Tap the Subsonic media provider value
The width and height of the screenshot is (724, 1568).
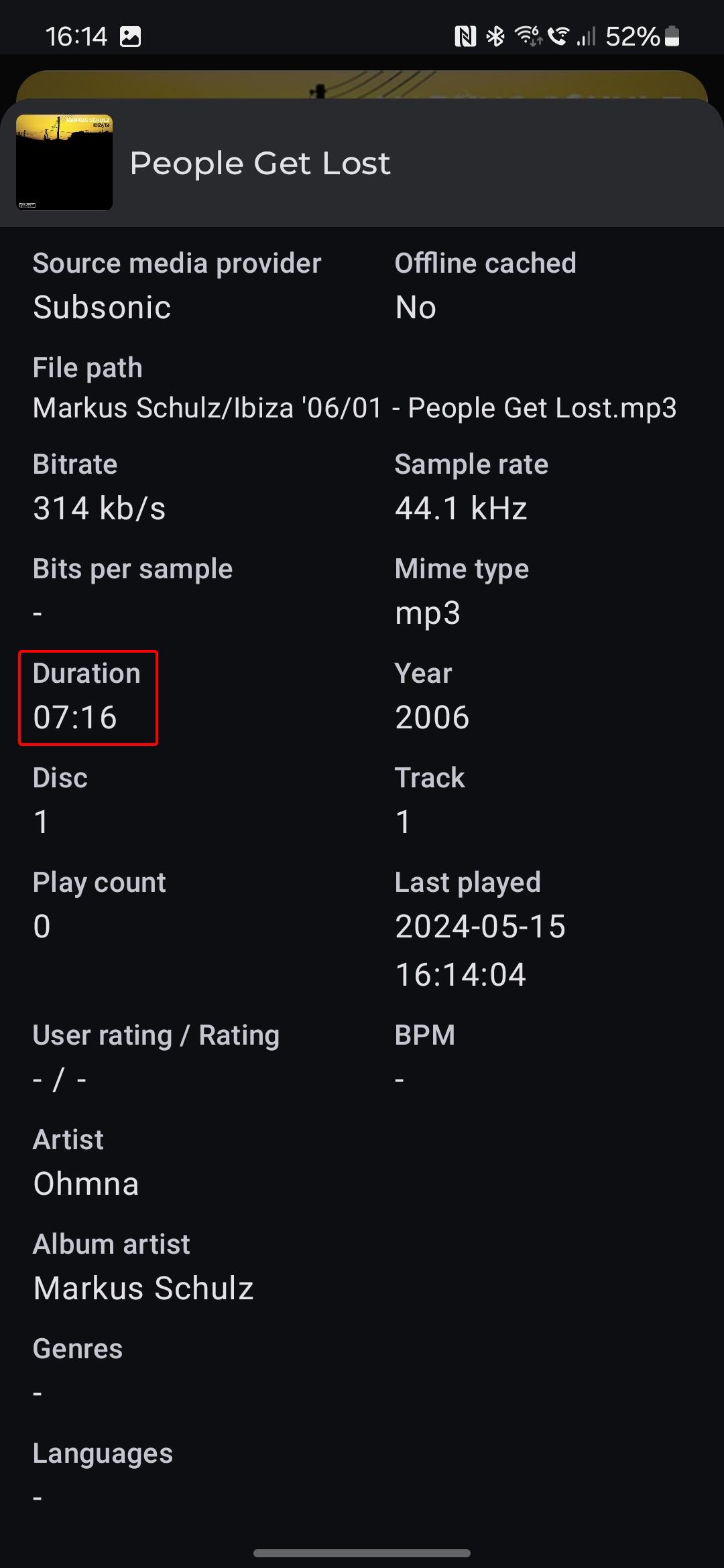tap(102, 308)
